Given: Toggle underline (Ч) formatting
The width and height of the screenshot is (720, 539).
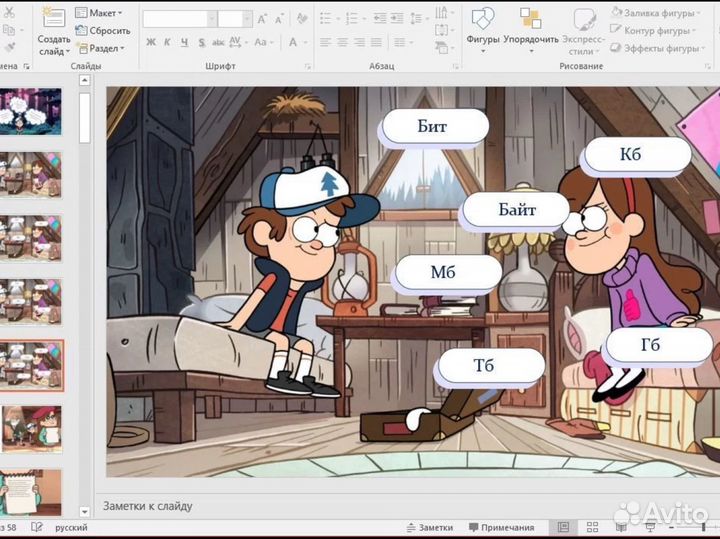Looking at the screenshot, I should click(185, 42).
